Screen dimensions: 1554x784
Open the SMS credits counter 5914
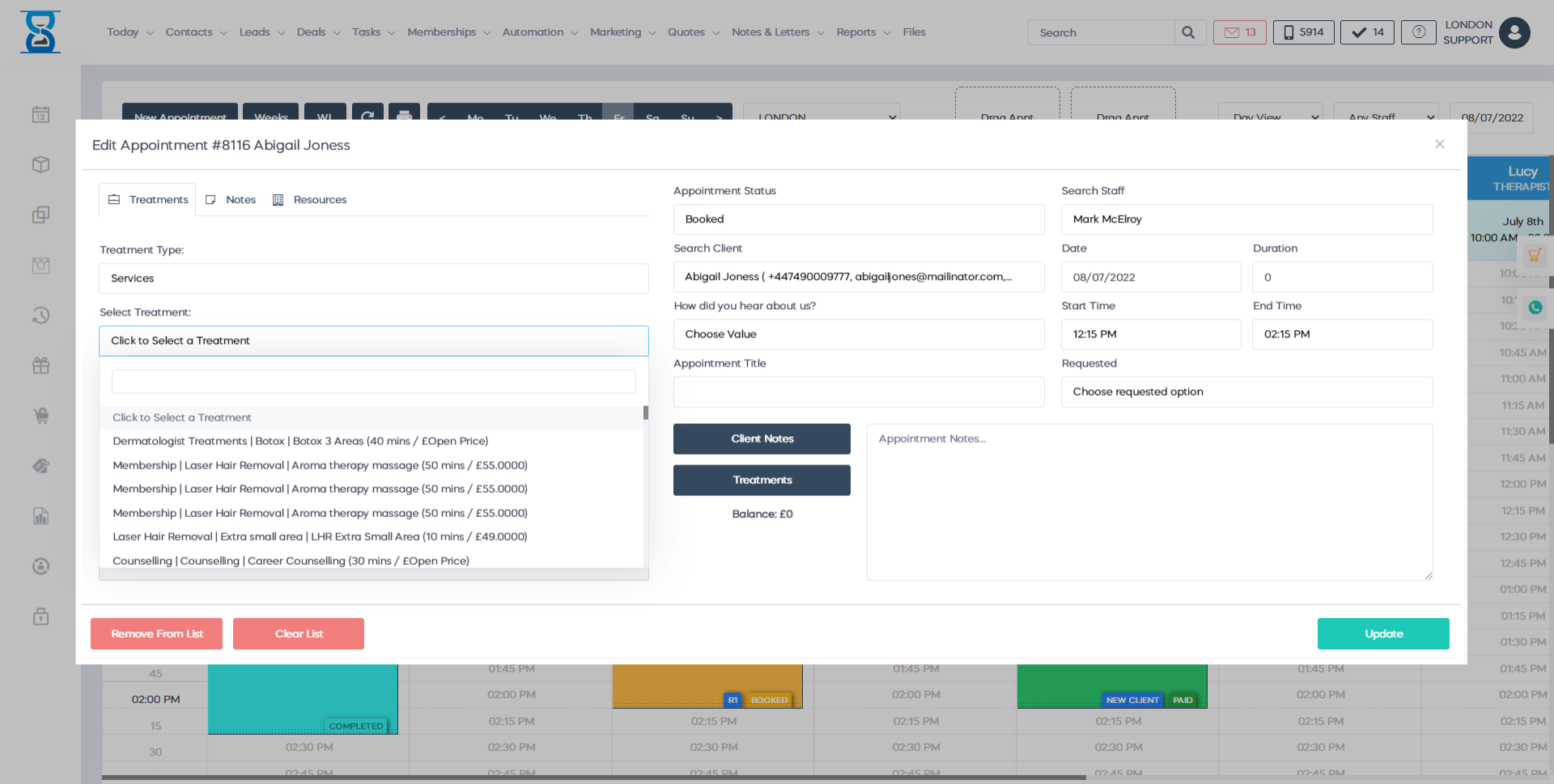1303,32
